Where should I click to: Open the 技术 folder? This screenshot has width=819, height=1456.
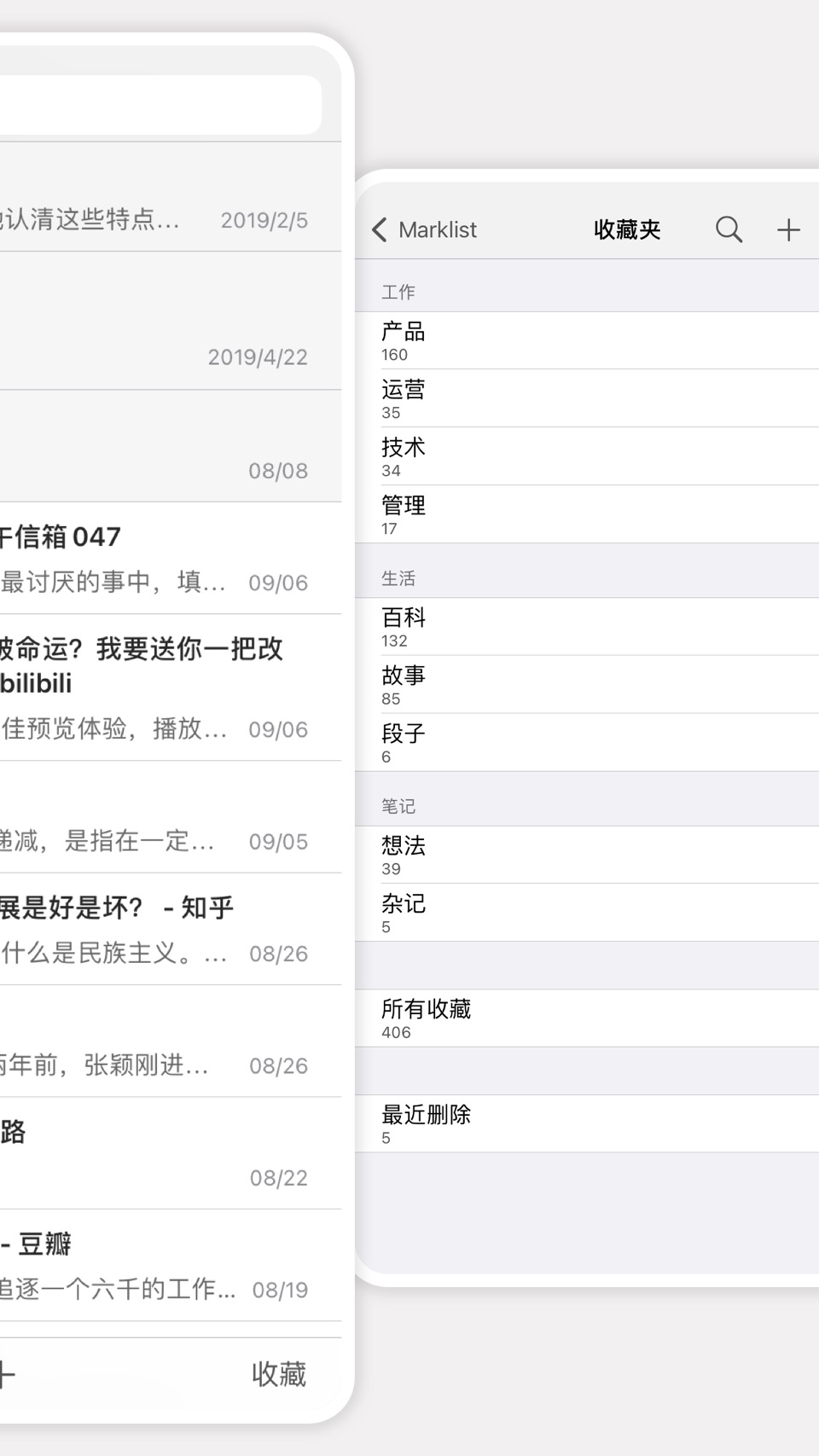[587, 456]
